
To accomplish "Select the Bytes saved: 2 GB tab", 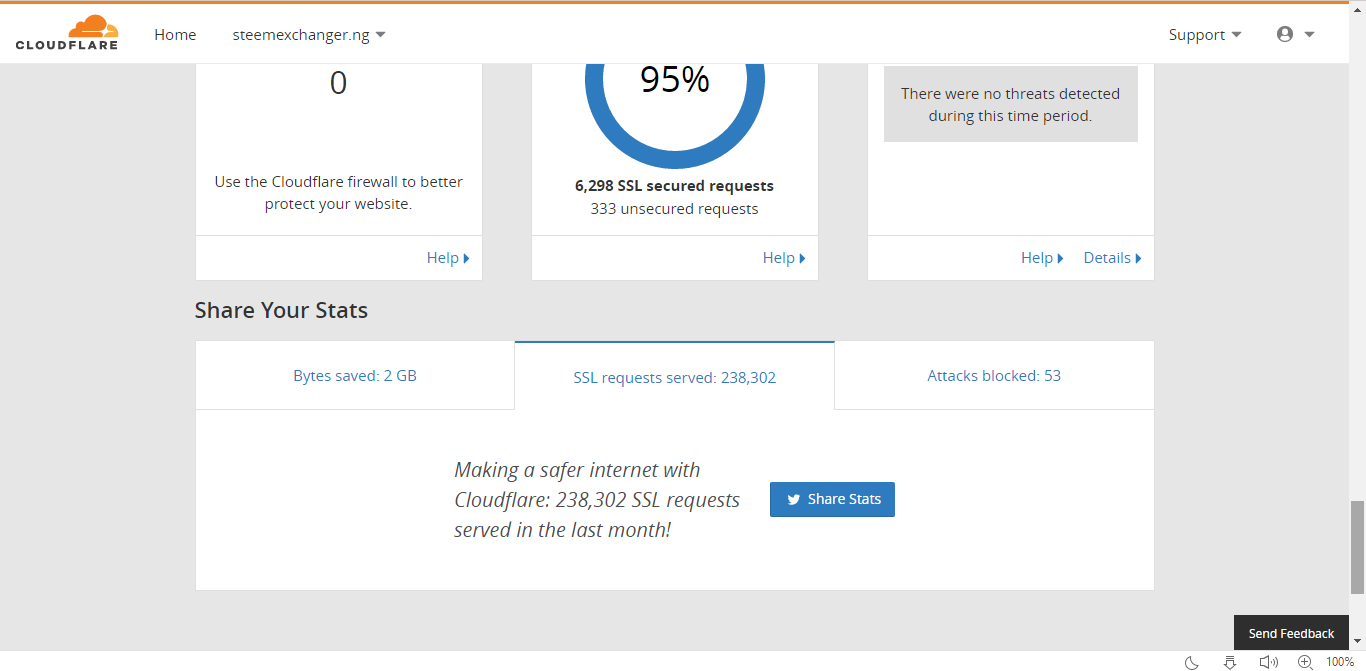I will 355,376.
